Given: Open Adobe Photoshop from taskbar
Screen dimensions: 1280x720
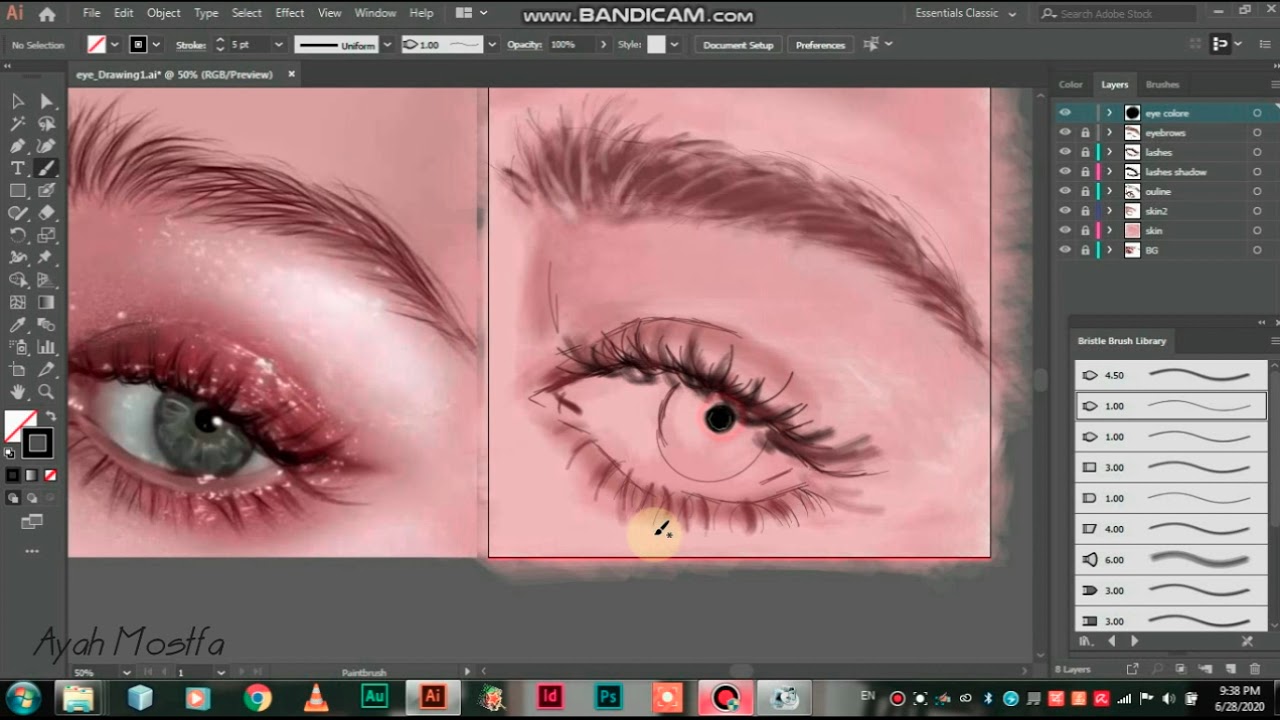Looking at the screenshot, I should [x=608, y=697].
